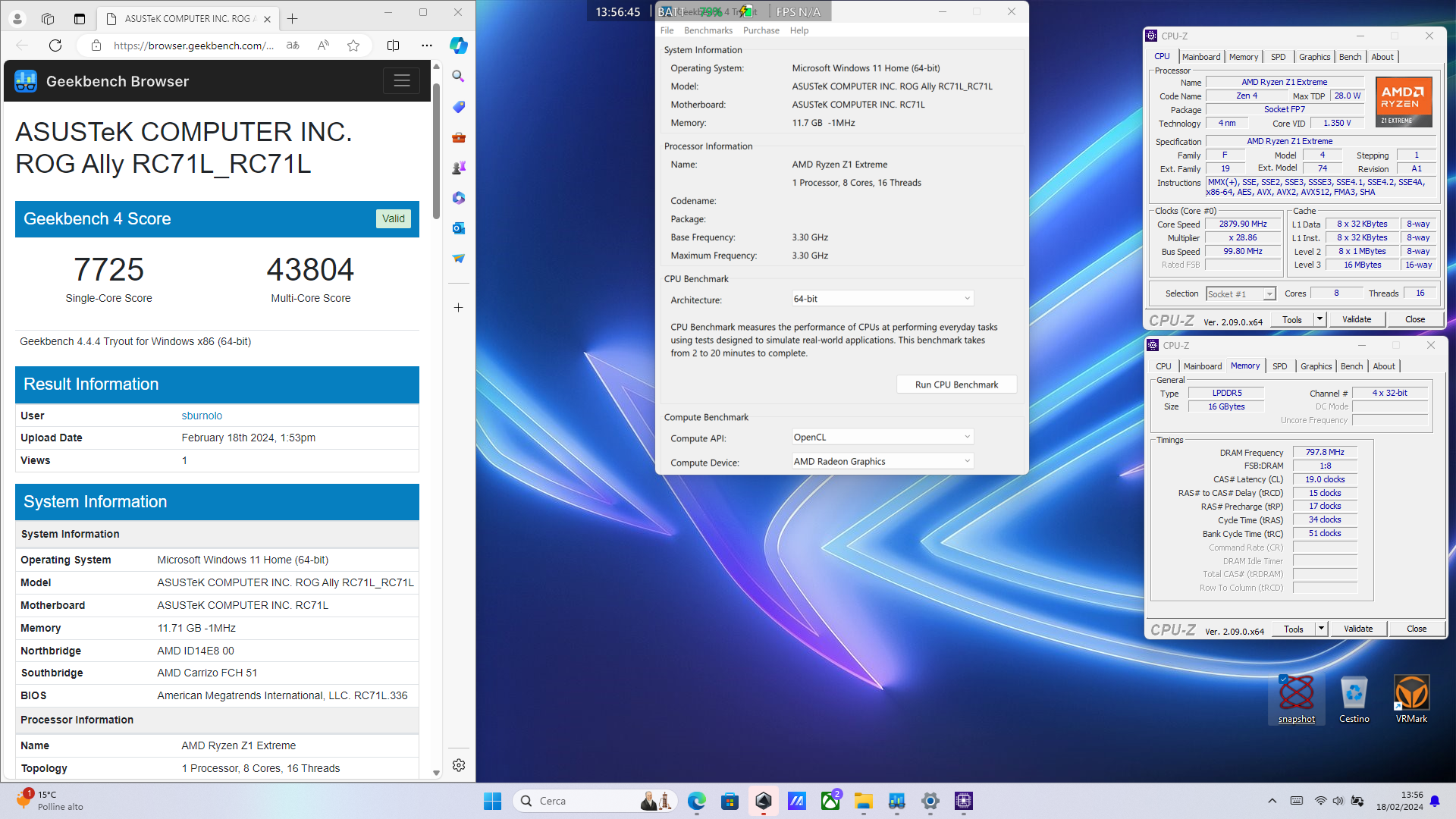Image resolution: width=1456 pixels, height=819 pixels.
Task: Expand the Architecture 64-bit dropdown
Action: 883,299
